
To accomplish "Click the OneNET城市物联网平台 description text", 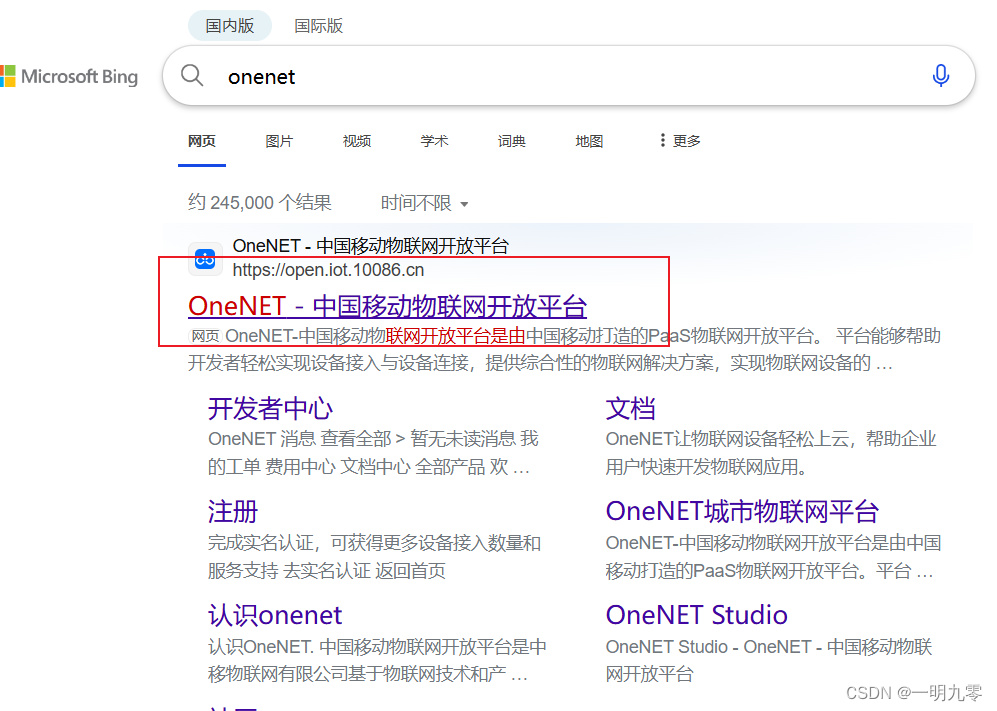I will point(773,556).
